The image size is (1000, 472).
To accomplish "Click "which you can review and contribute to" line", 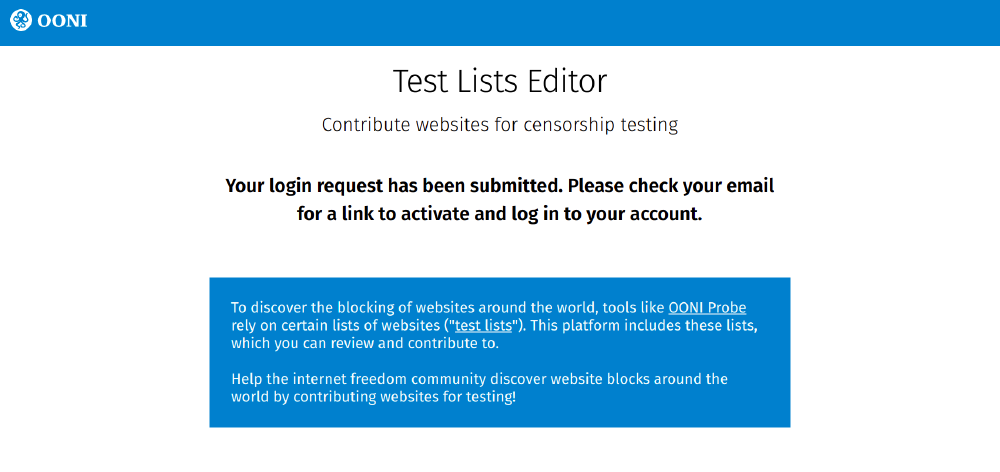I will [364, 343].
